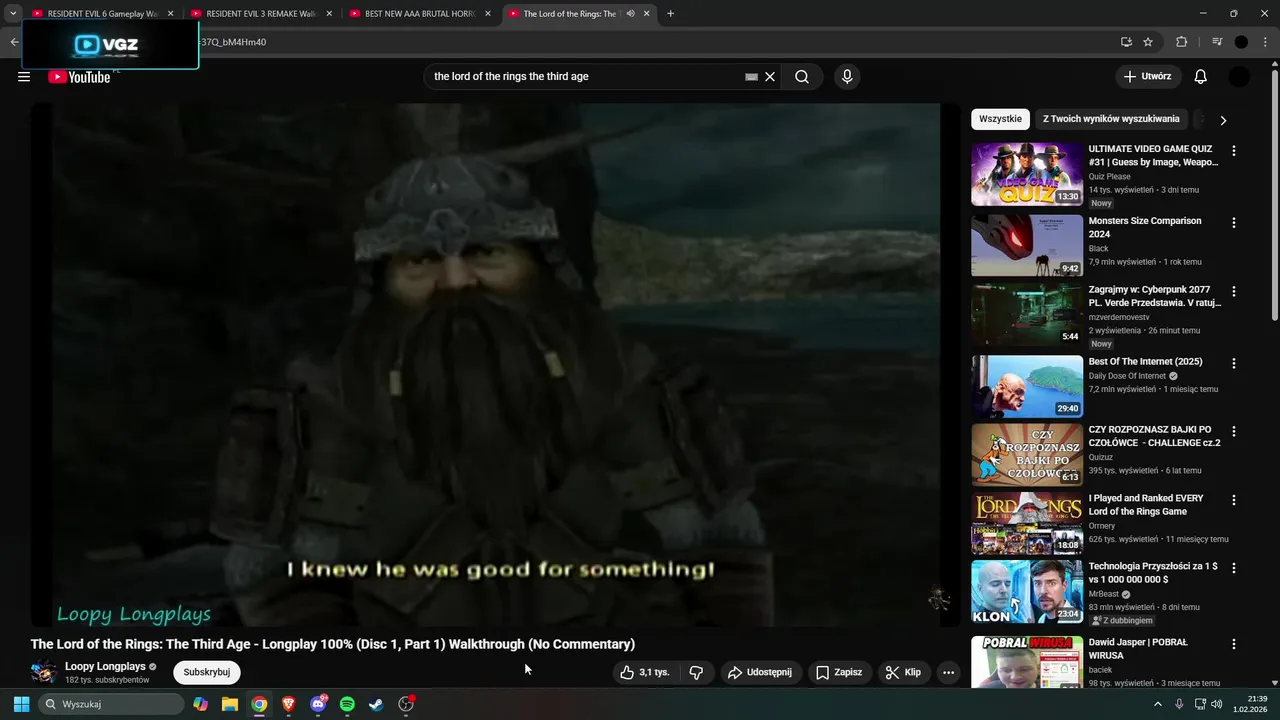Close the Lord of the Rings tab
This screenshot has width=1280, height=720.
coord(647,14)
